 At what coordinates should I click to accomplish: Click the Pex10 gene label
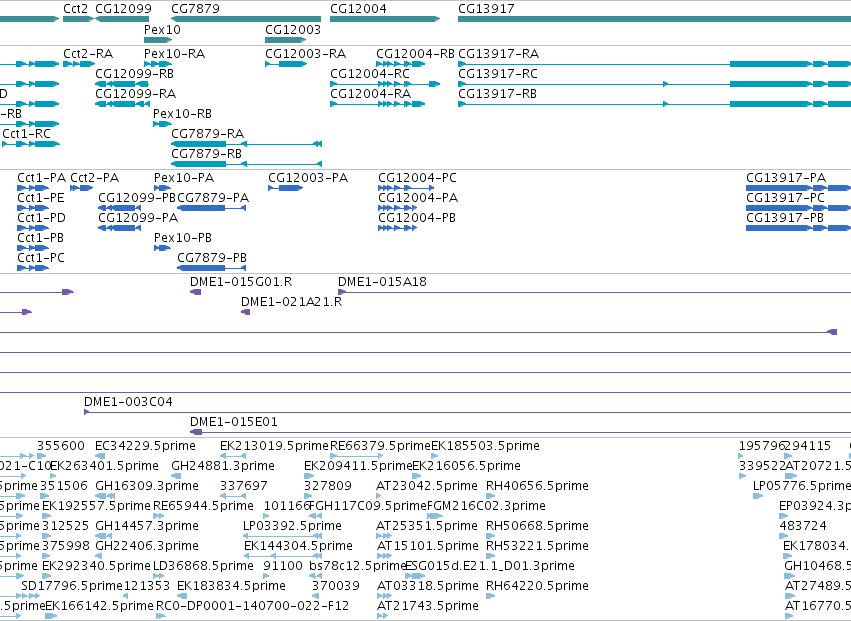(x=162, y=29)
